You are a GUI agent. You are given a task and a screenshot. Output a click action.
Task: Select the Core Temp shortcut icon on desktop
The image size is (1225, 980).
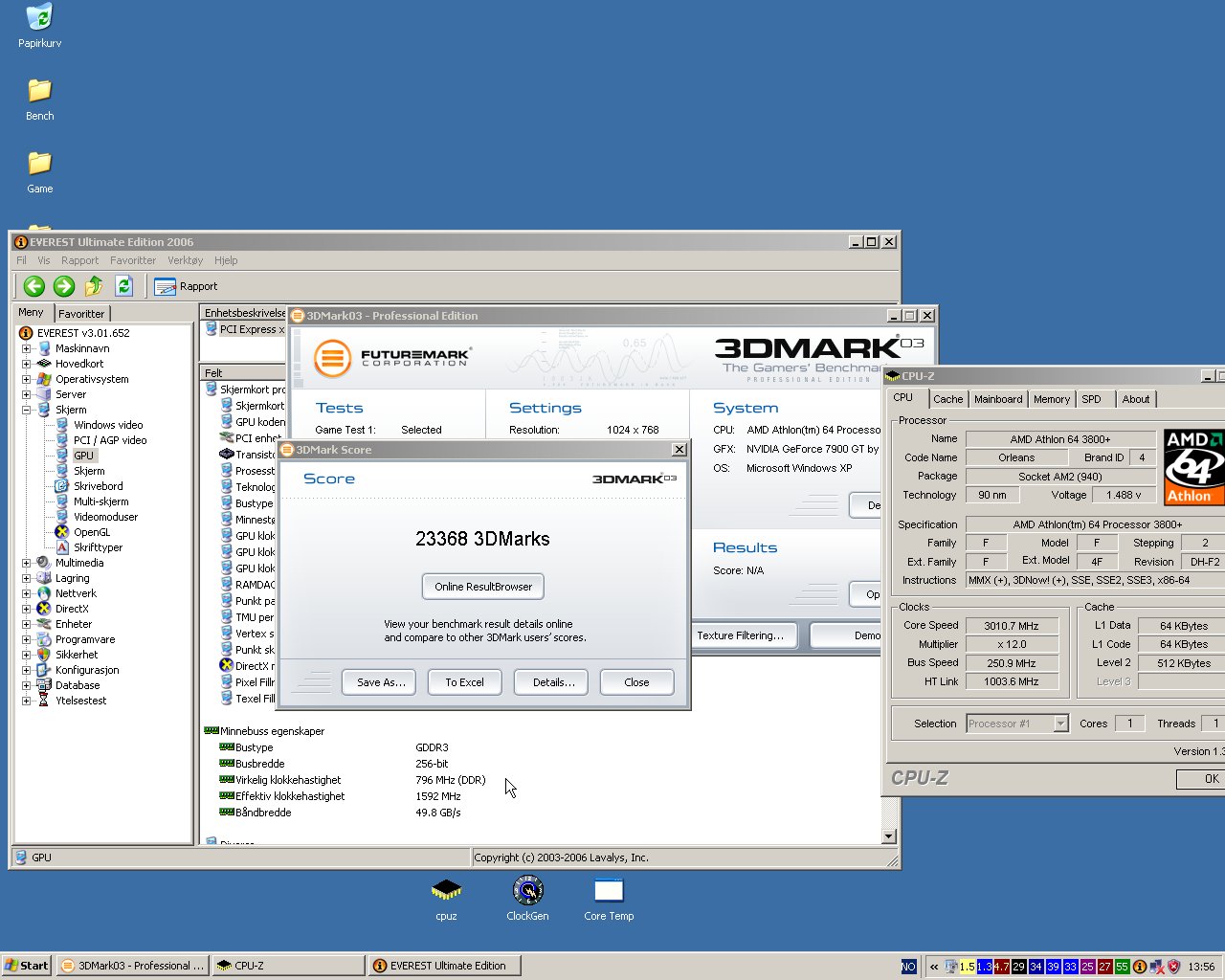pyautogui.click(x=609, y=899)
